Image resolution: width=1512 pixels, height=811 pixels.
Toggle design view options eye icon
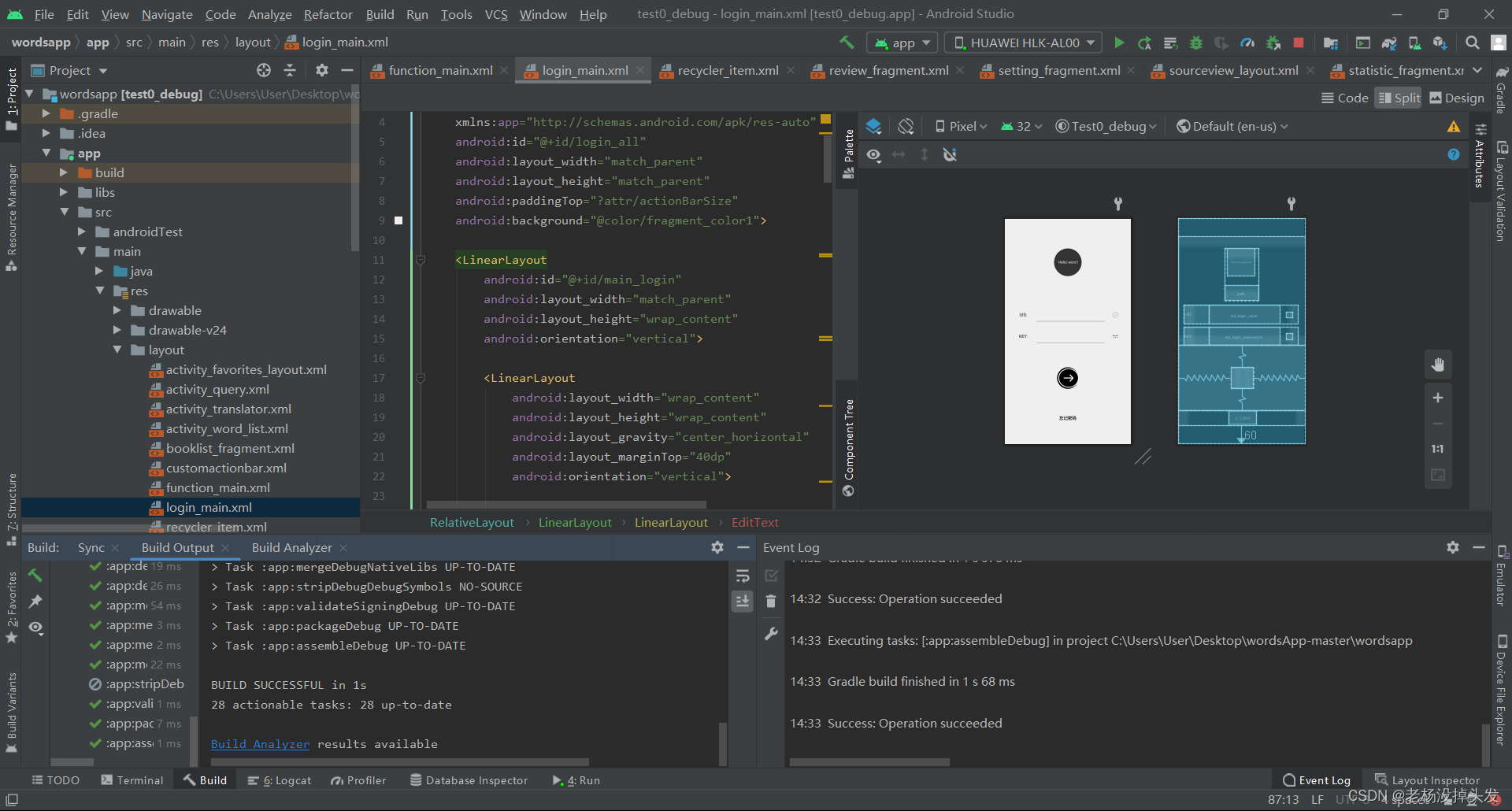(x=873, y=155)
